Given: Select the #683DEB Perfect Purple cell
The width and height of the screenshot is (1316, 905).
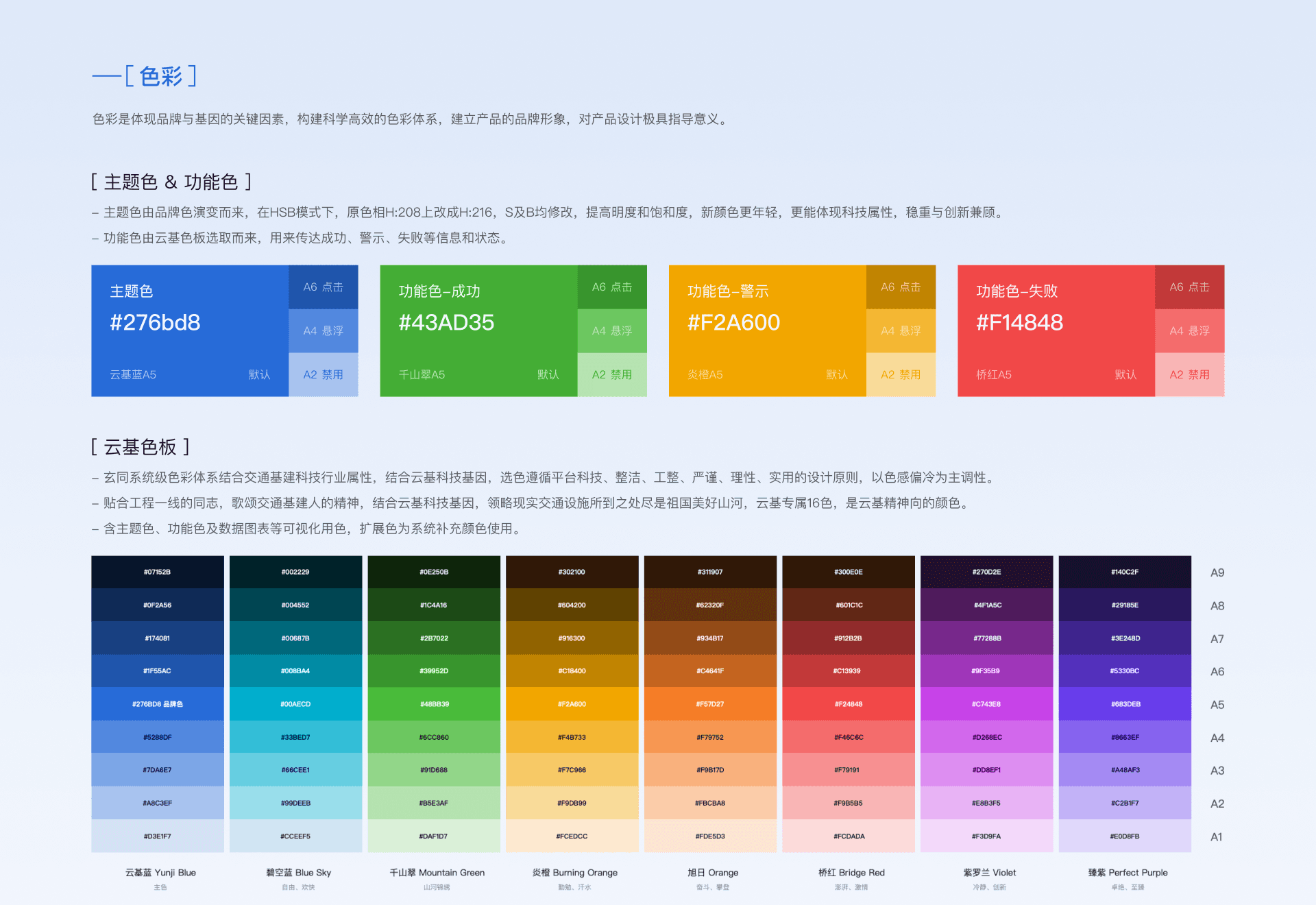Looking at the screenshot, I should [x=1125, y=704].
